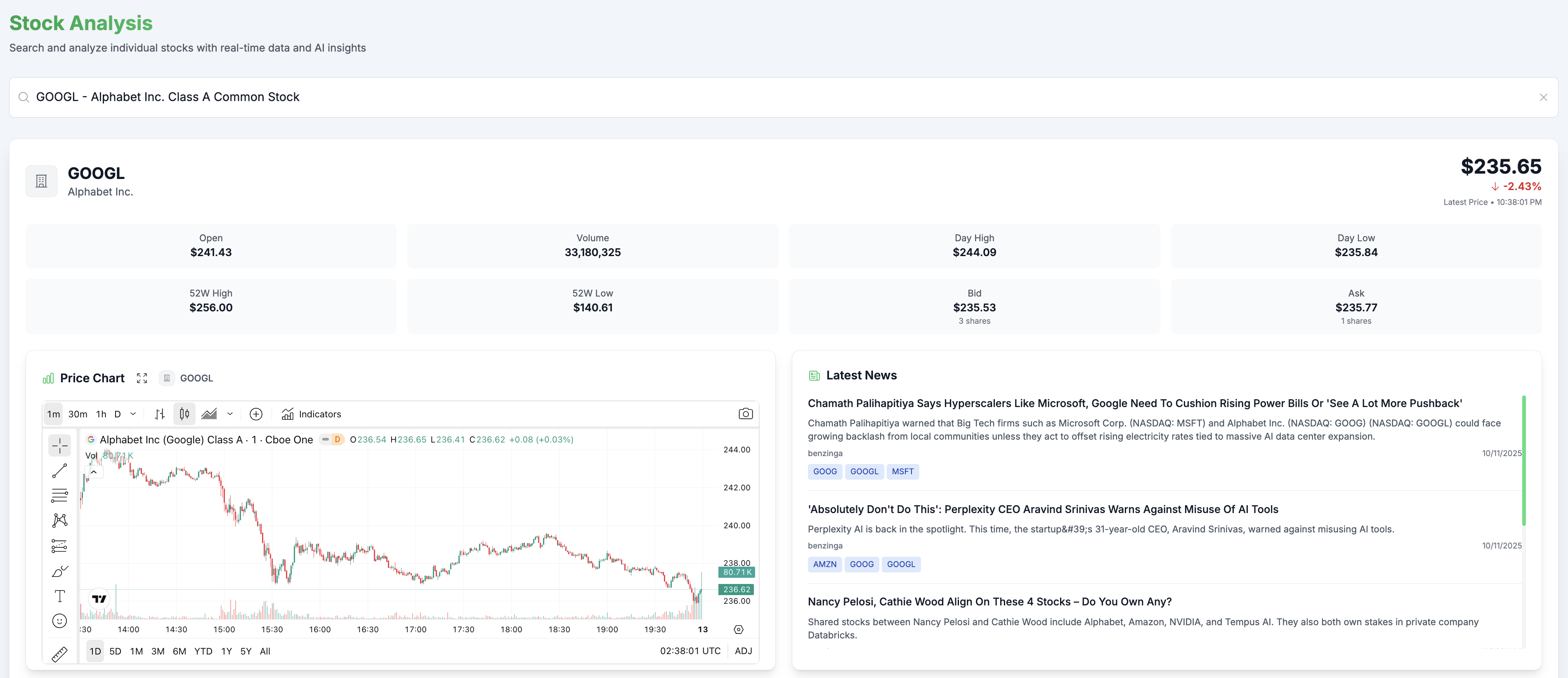Set chart range to 6M
This screenshot has width=1568, height=678.
(179, 651)
